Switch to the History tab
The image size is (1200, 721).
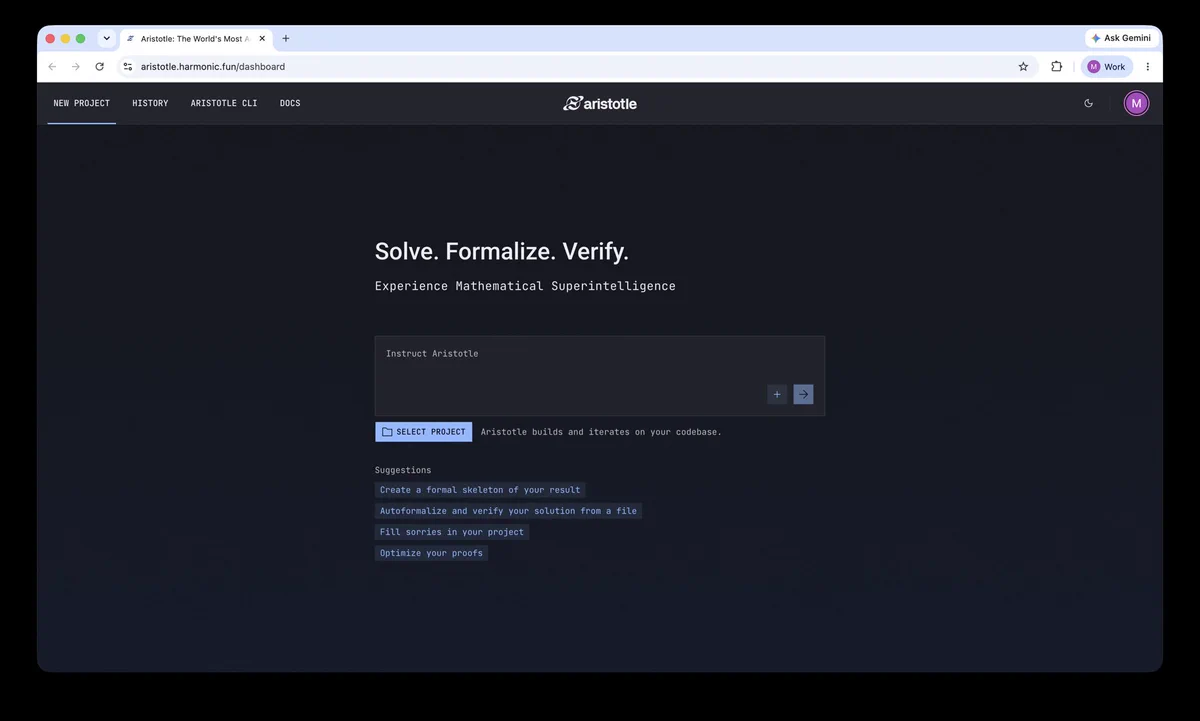click(x=150, y=103)
